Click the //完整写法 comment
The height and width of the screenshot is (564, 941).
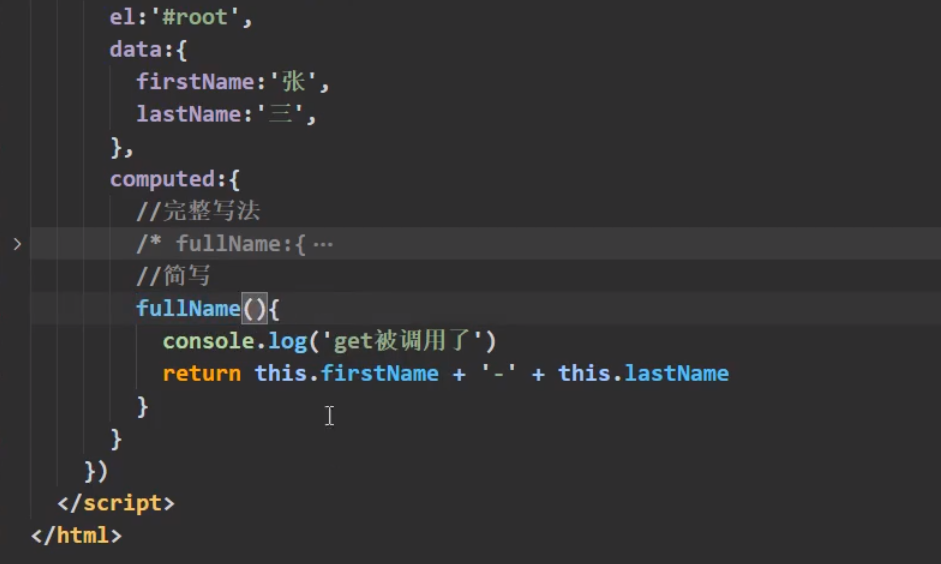click(x=198, y=211)
